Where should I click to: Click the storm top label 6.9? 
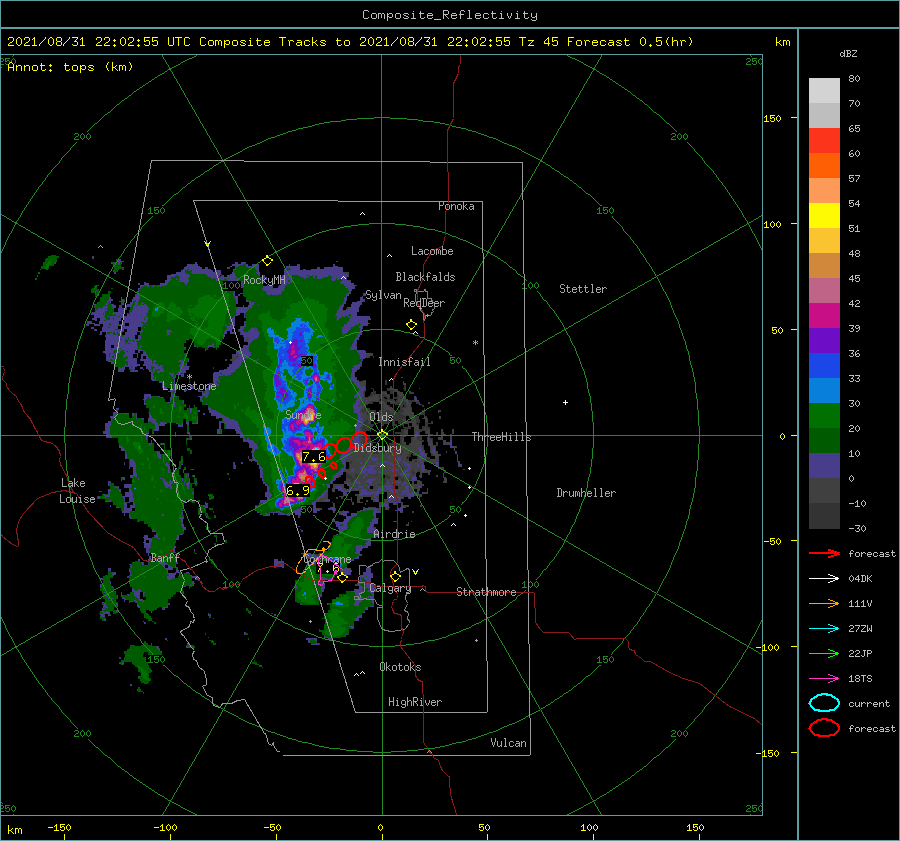(x=298, y=490)
